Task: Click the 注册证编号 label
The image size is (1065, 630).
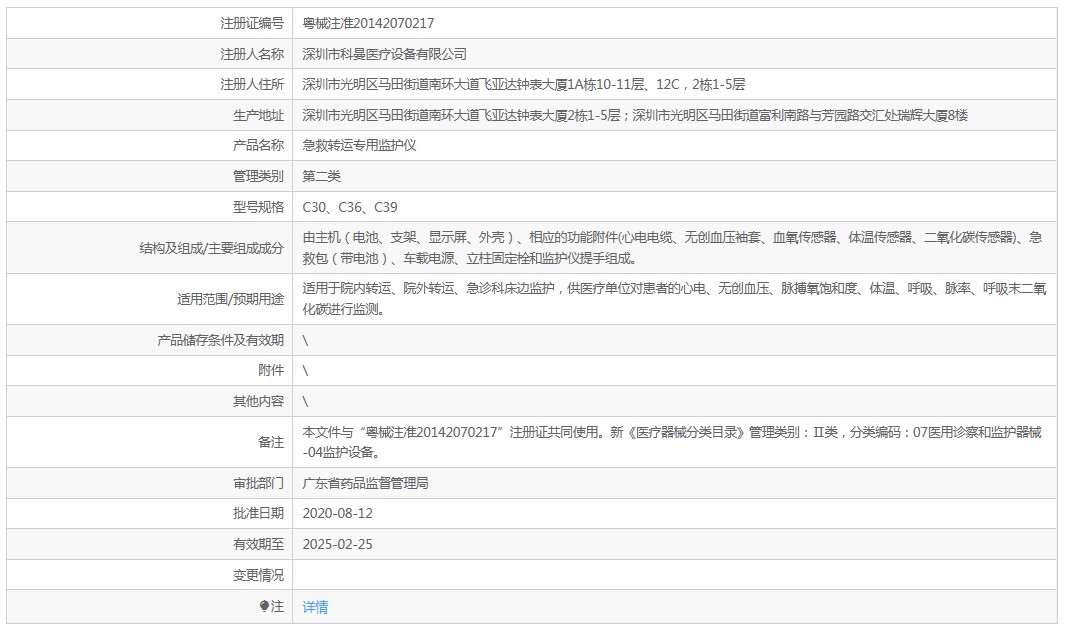Action: click(252, 23)
